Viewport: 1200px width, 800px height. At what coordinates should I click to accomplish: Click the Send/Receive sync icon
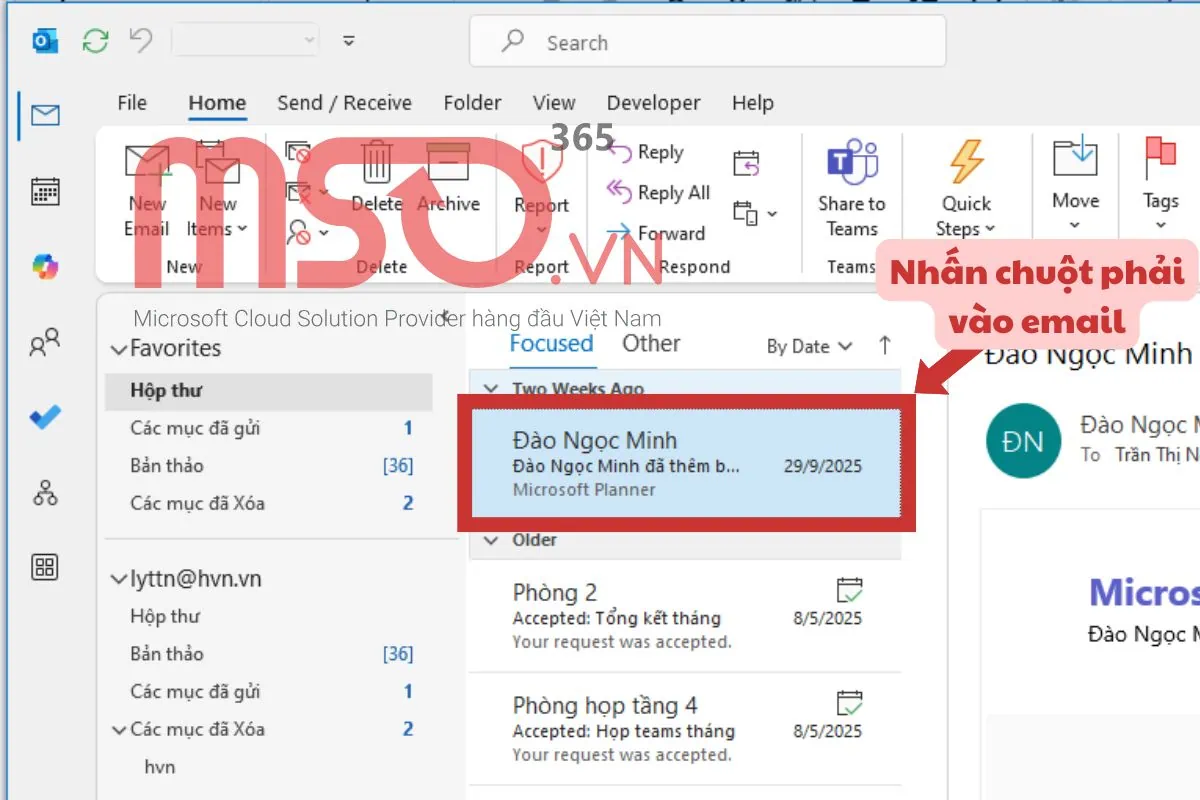95,41
